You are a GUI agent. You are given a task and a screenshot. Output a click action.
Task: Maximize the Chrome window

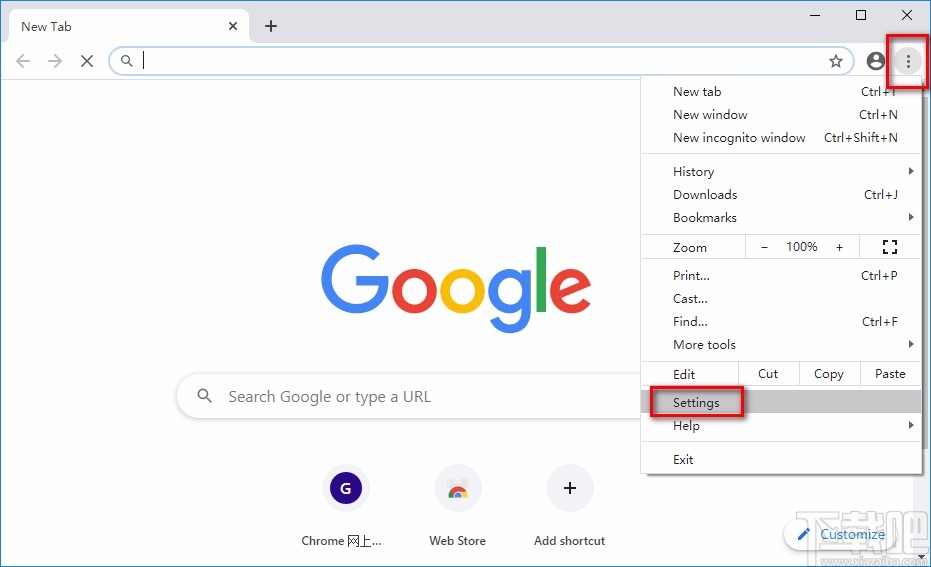point(861,15)
